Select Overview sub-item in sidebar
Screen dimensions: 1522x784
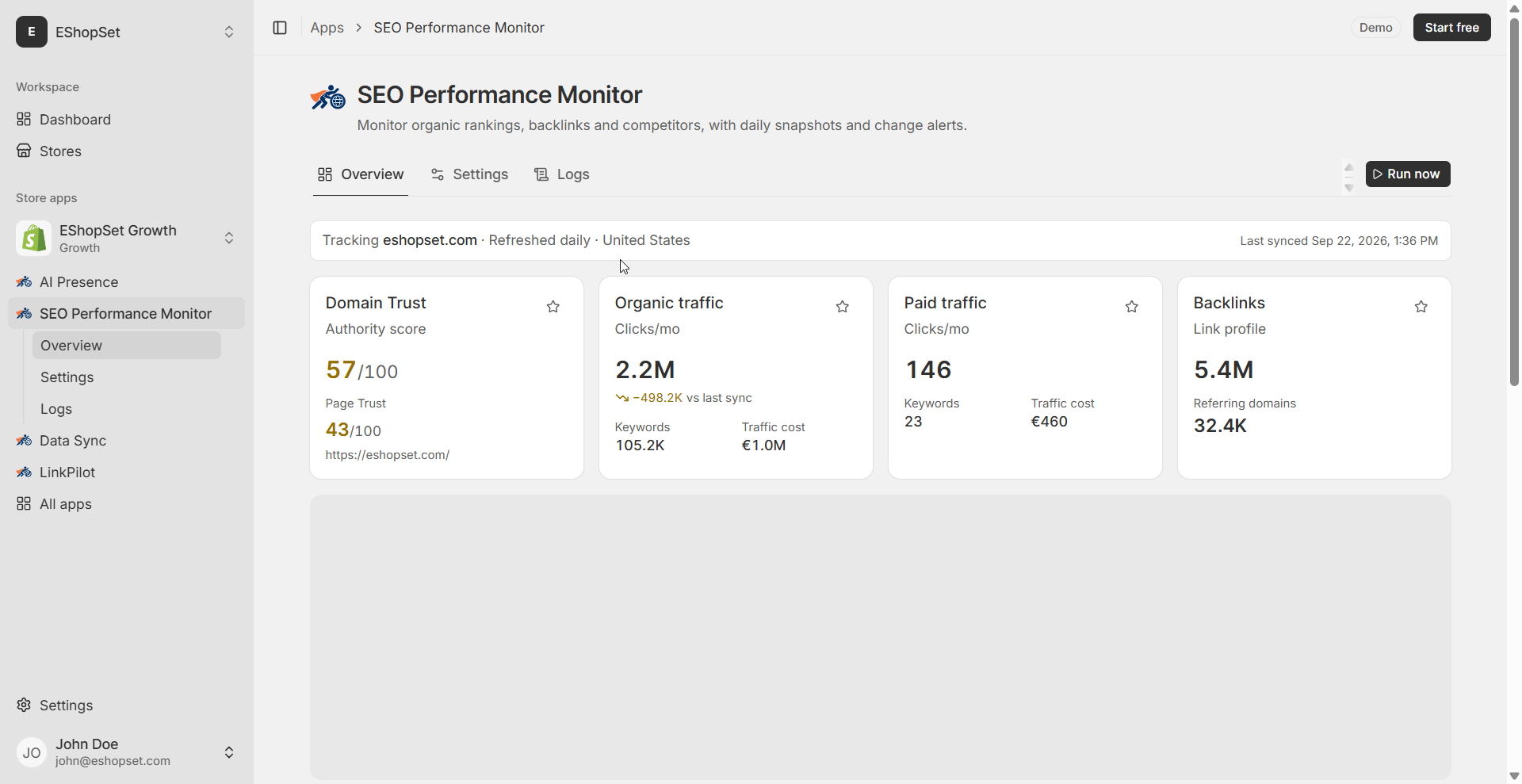[x=127, y=346]
